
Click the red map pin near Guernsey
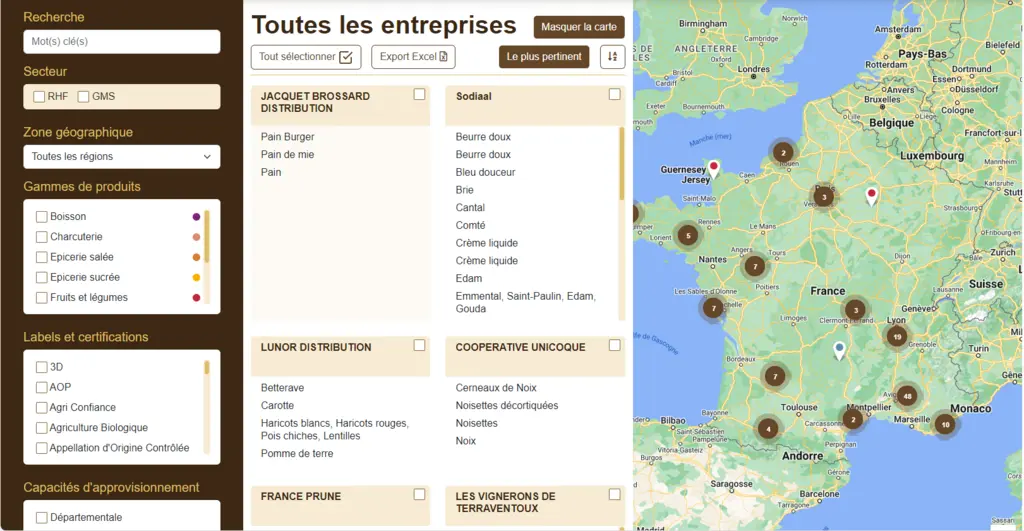click(714, 167)
